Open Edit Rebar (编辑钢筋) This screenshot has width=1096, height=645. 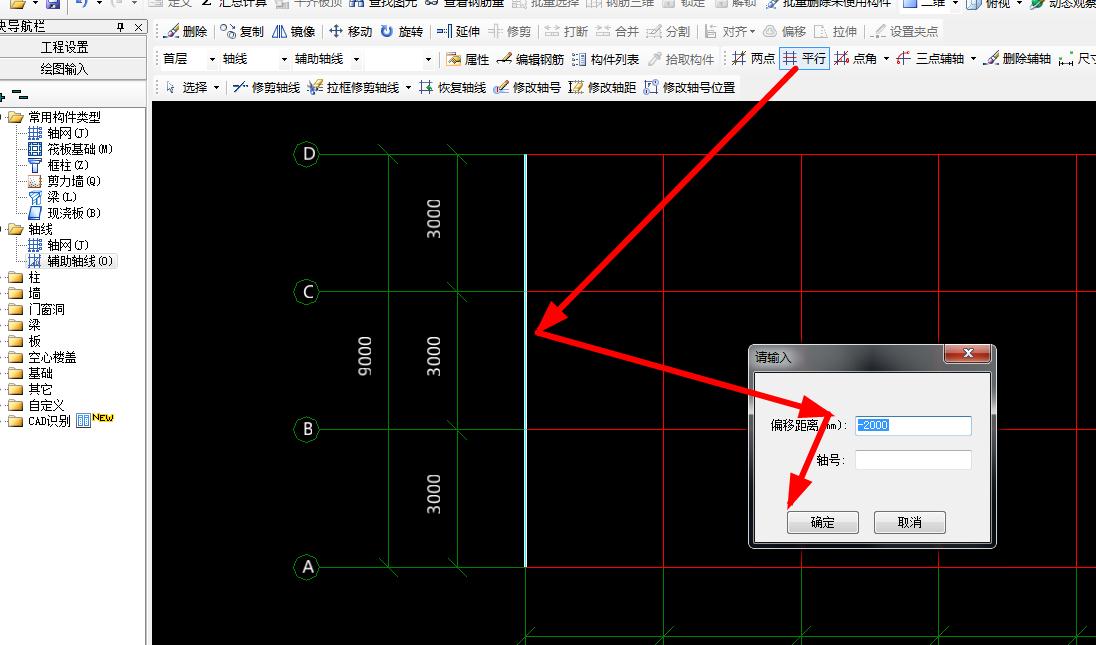[x=530, y=59]
